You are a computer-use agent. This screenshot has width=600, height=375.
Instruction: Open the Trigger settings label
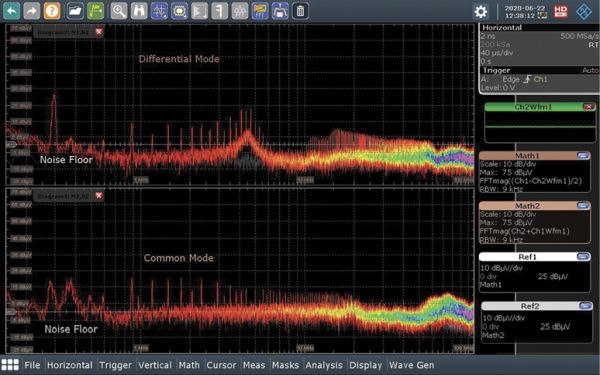coord(496,70)
